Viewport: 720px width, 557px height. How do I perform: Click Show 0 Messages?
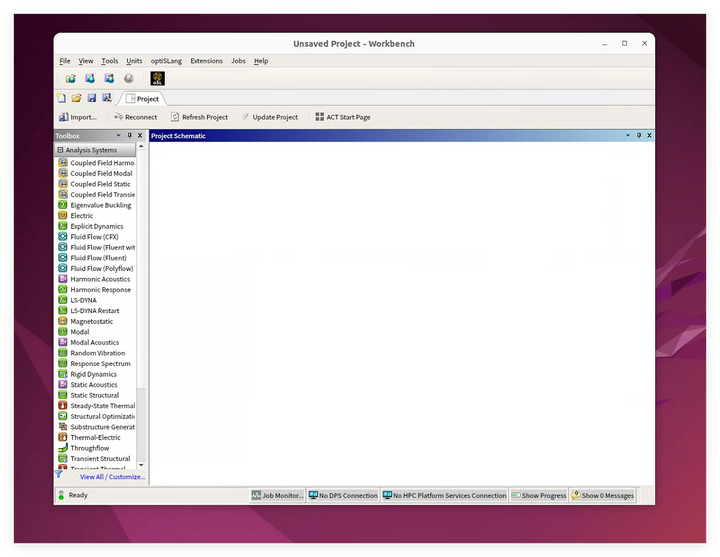(603, 495)
